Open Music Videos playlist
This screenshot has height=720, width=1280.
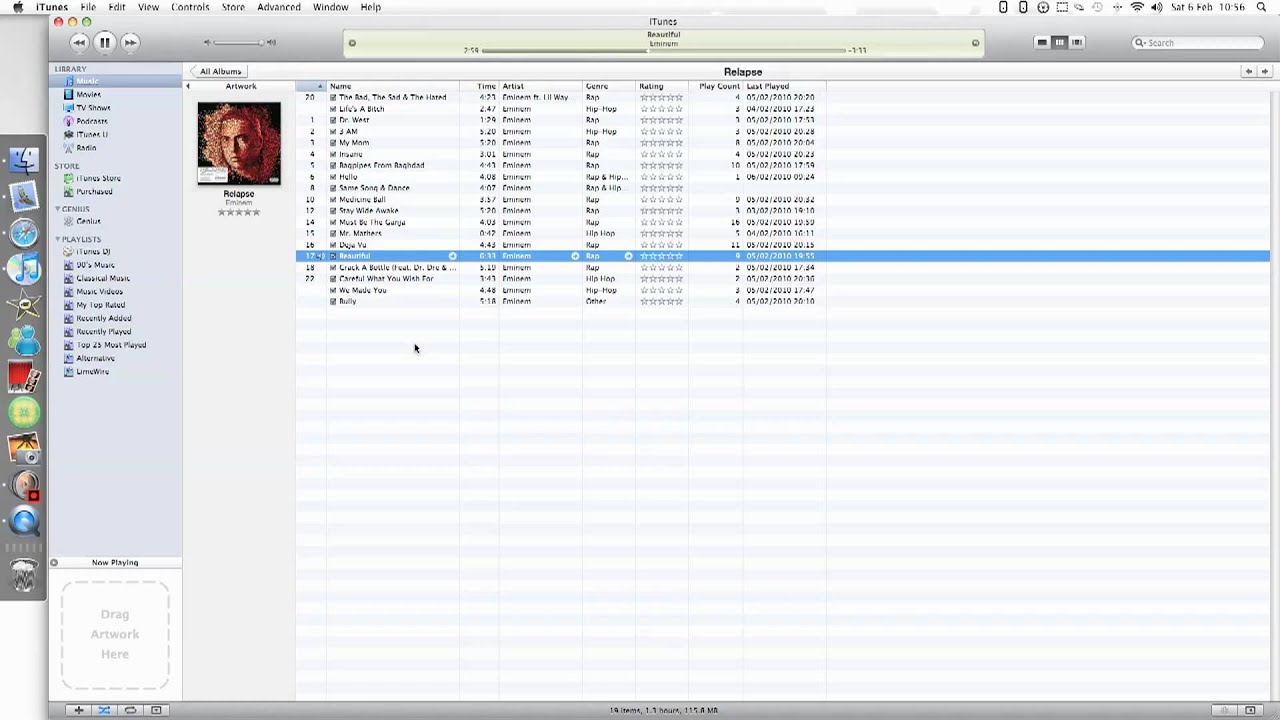pos(99,291)
